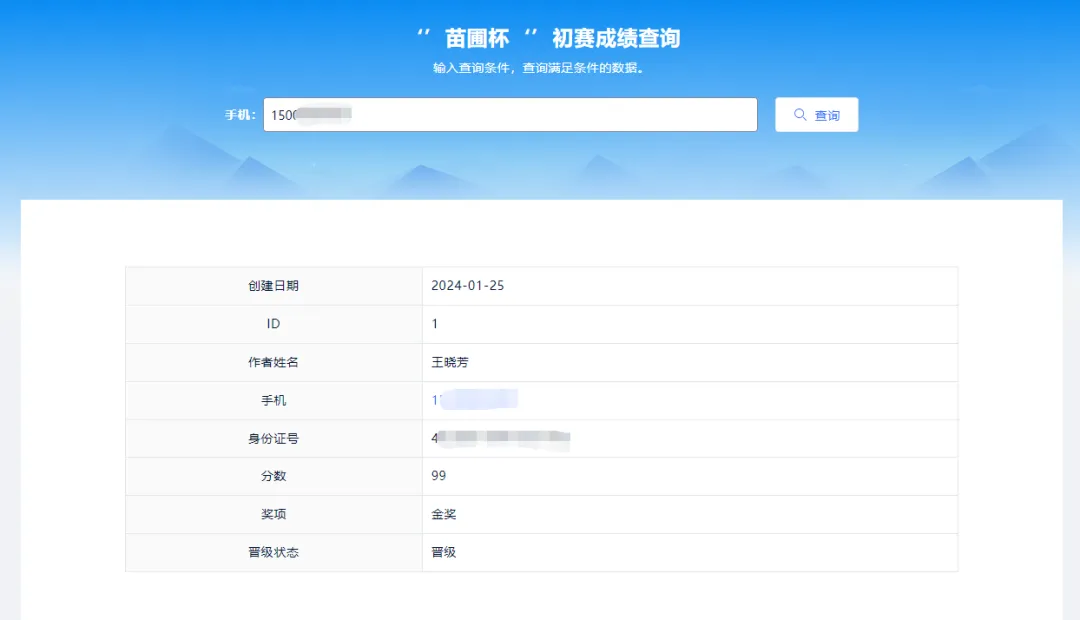This screenshot has width=1080, height=620.
Task: Click the blue phone number link in table
Action: (474, 400)
